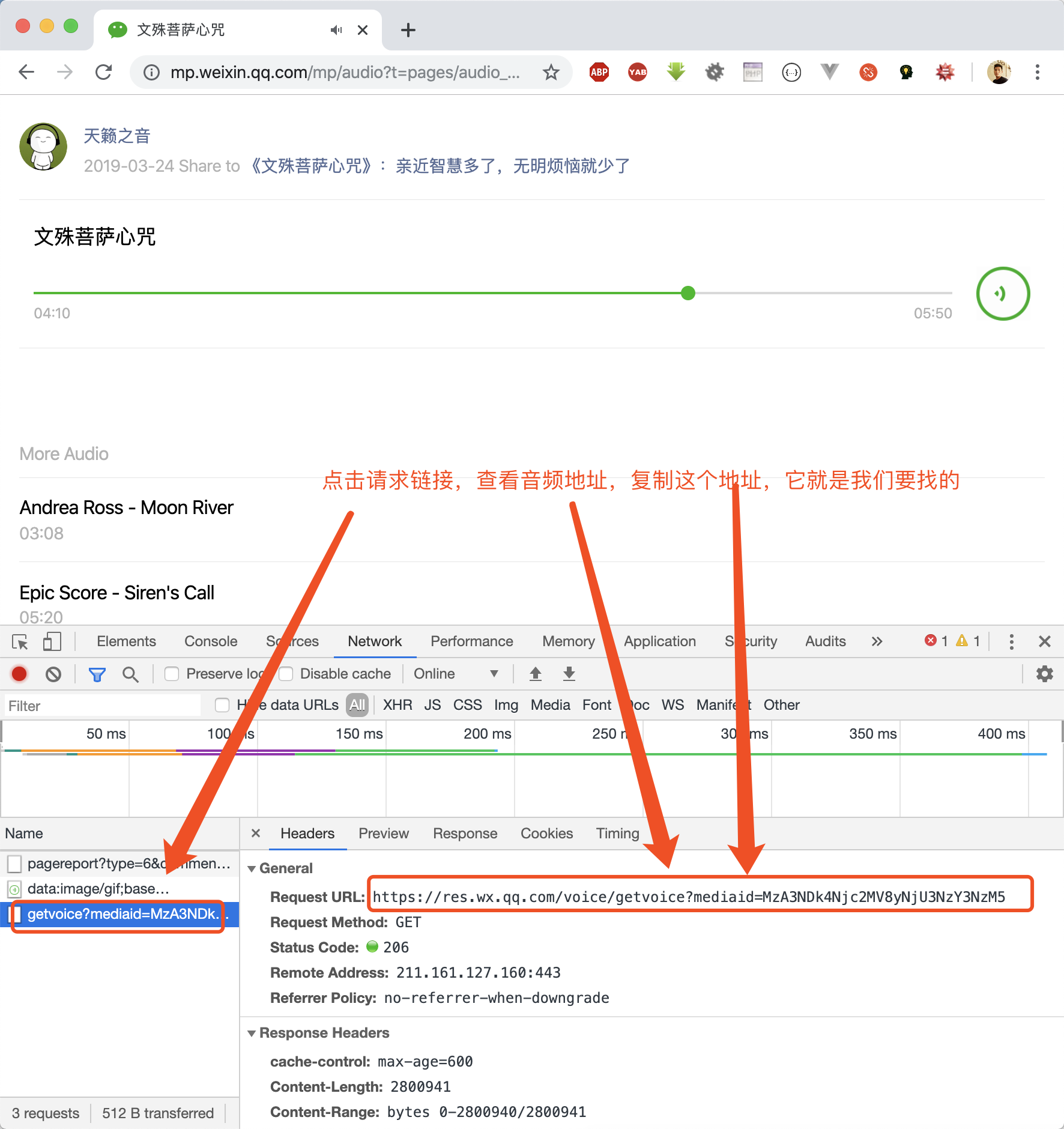
Task: Select the All filter type
Action: pos(357,705)
